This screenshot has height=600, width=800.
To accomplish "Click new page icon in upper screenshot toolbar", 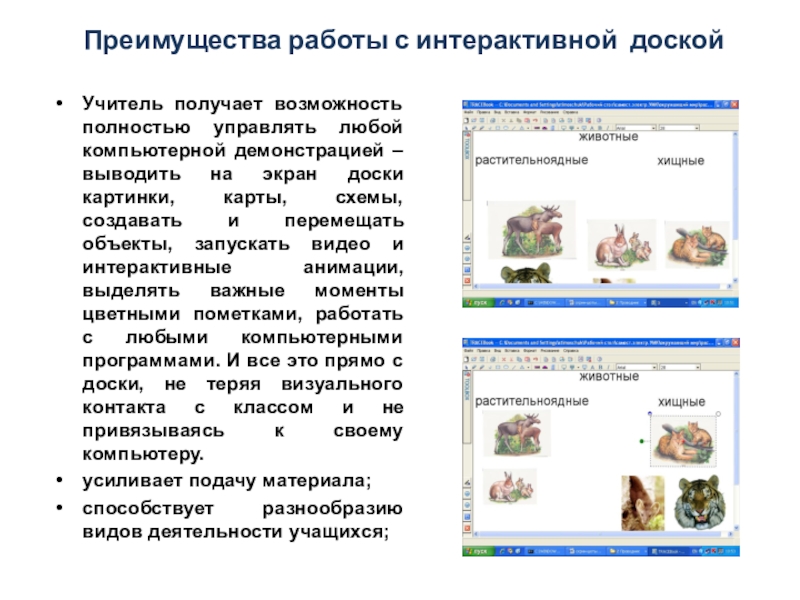I will pos(466,120).
